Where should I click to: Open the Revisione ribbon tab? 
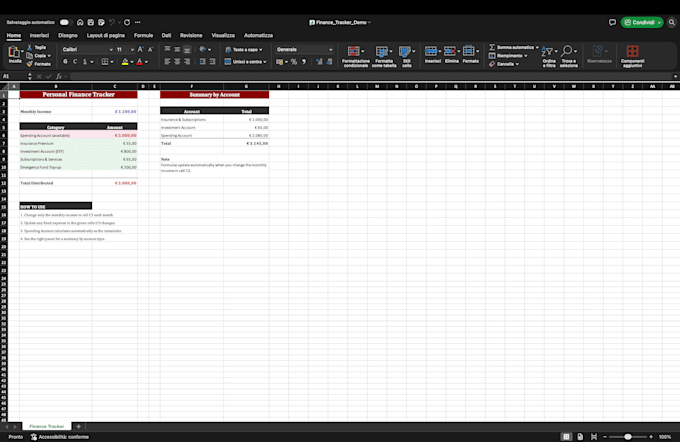[191, 36]
